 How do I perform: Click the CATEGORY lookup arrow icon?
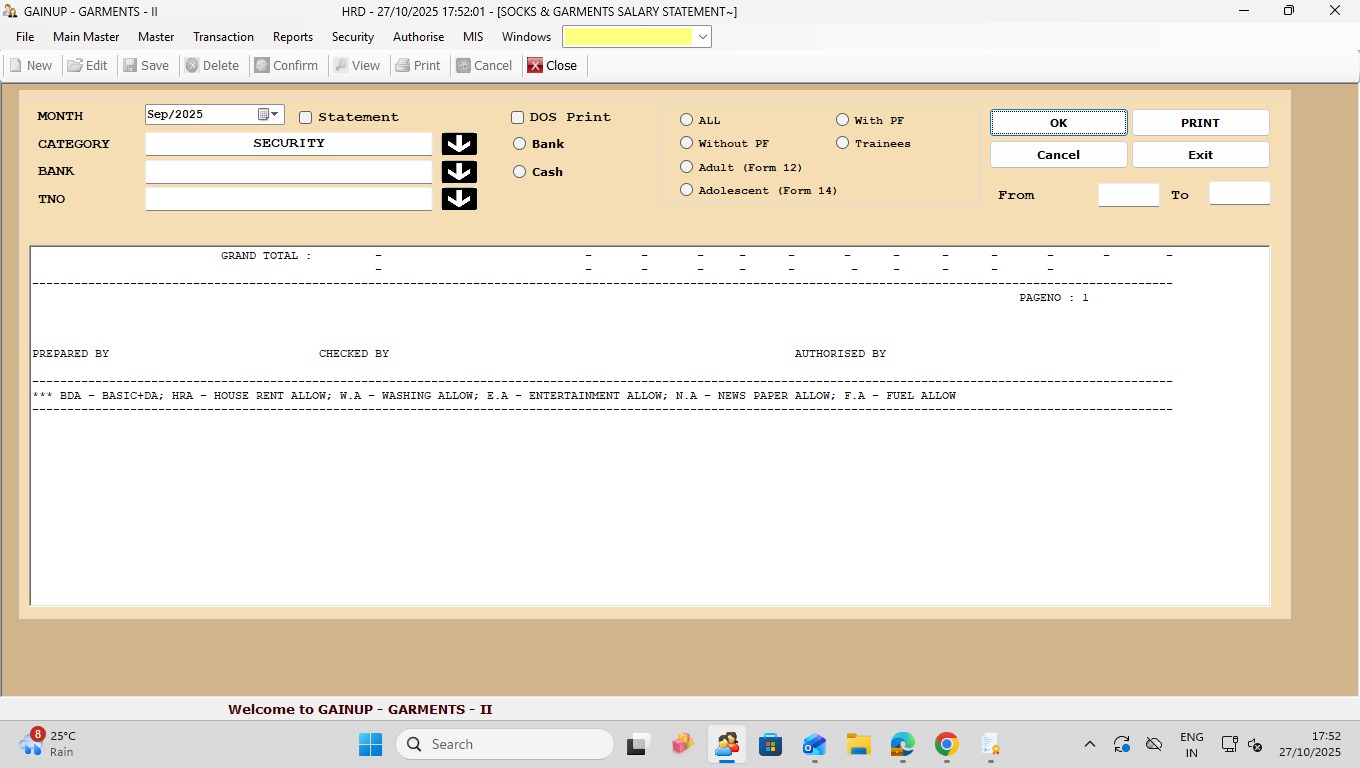(x=459, y=144)
